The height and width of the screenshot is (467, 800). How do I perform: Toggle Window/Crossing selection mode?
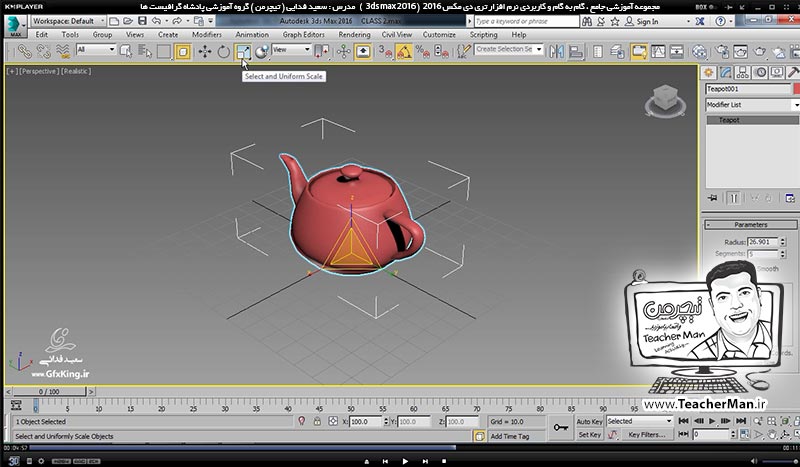coord(183,51)
